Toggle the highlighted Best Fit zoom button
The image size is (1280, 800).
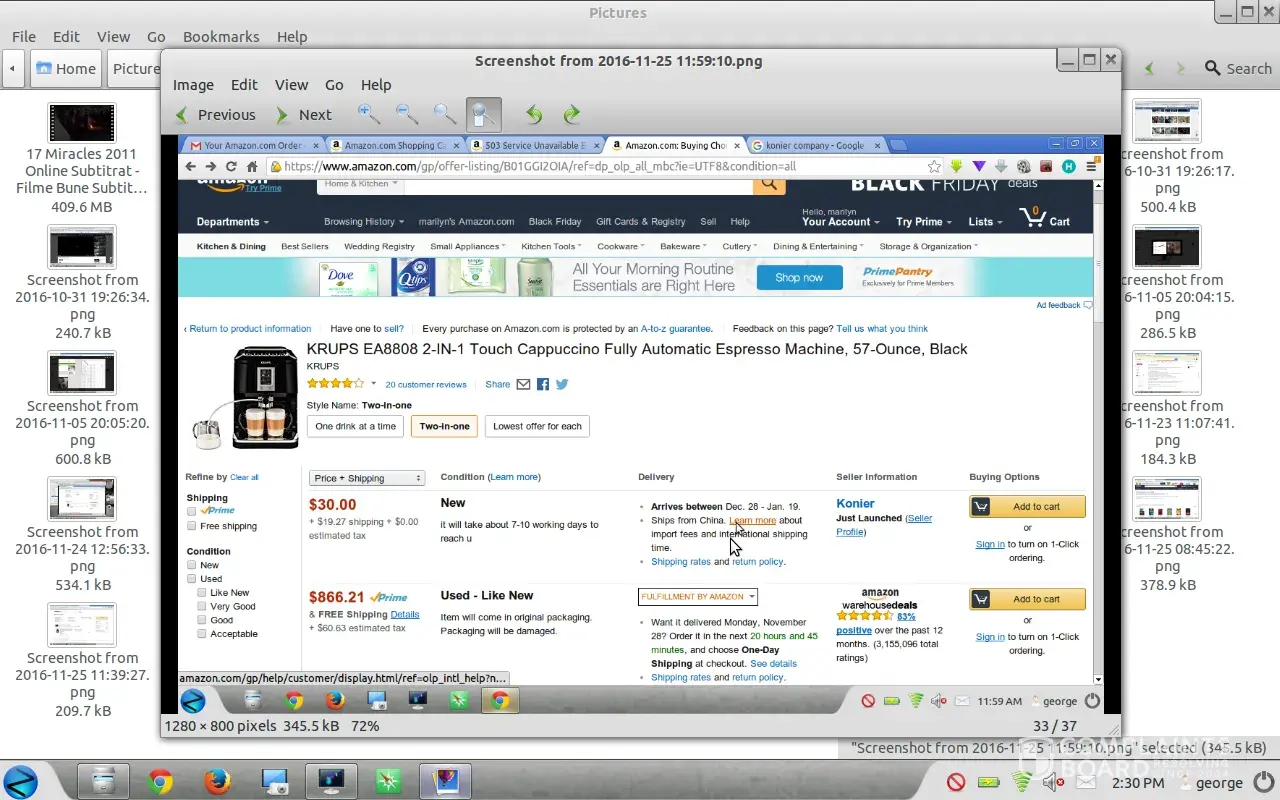484,115
